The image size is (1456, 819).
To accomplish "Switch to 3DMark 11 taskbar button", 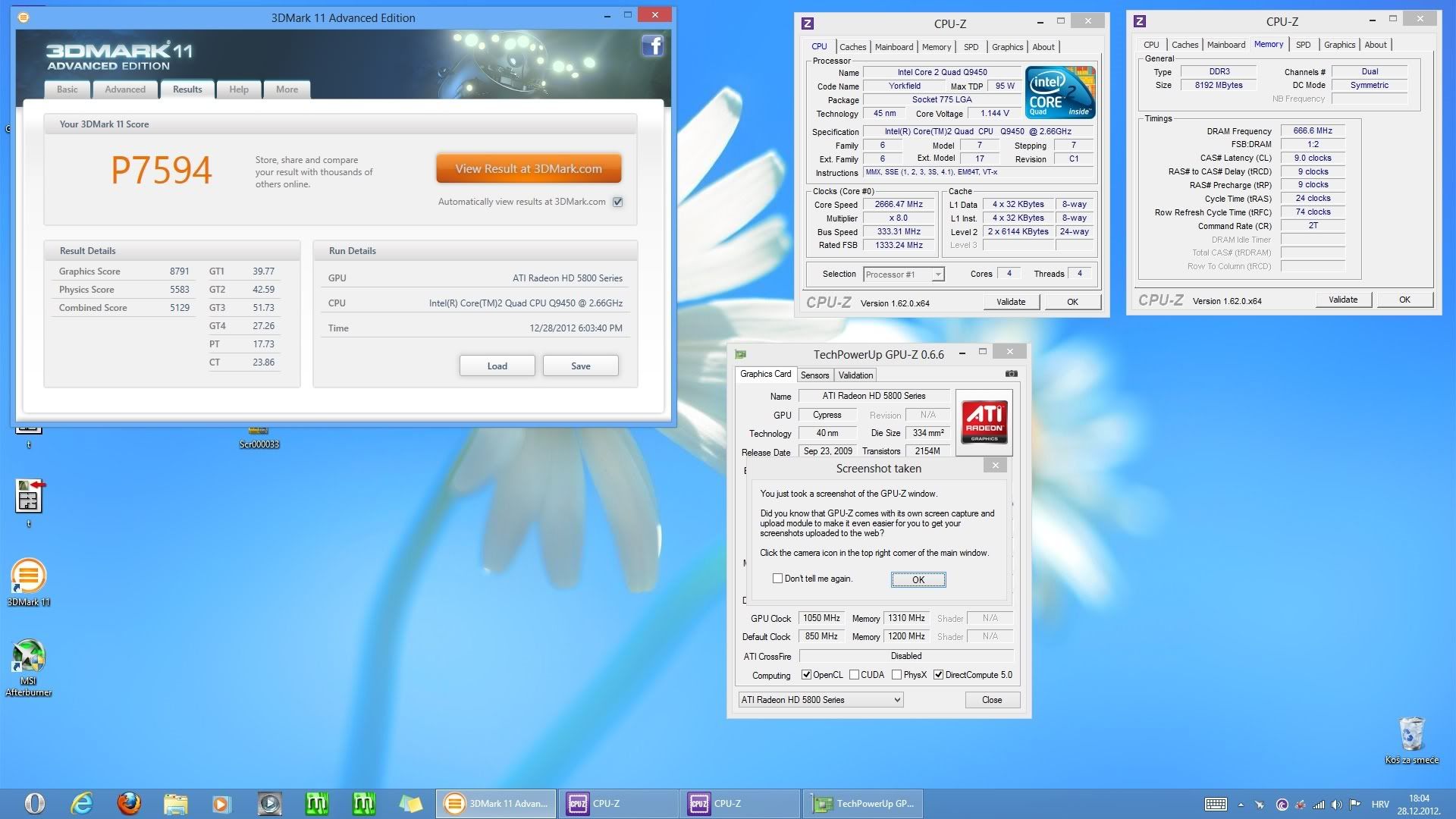I will tap(496, 803).
